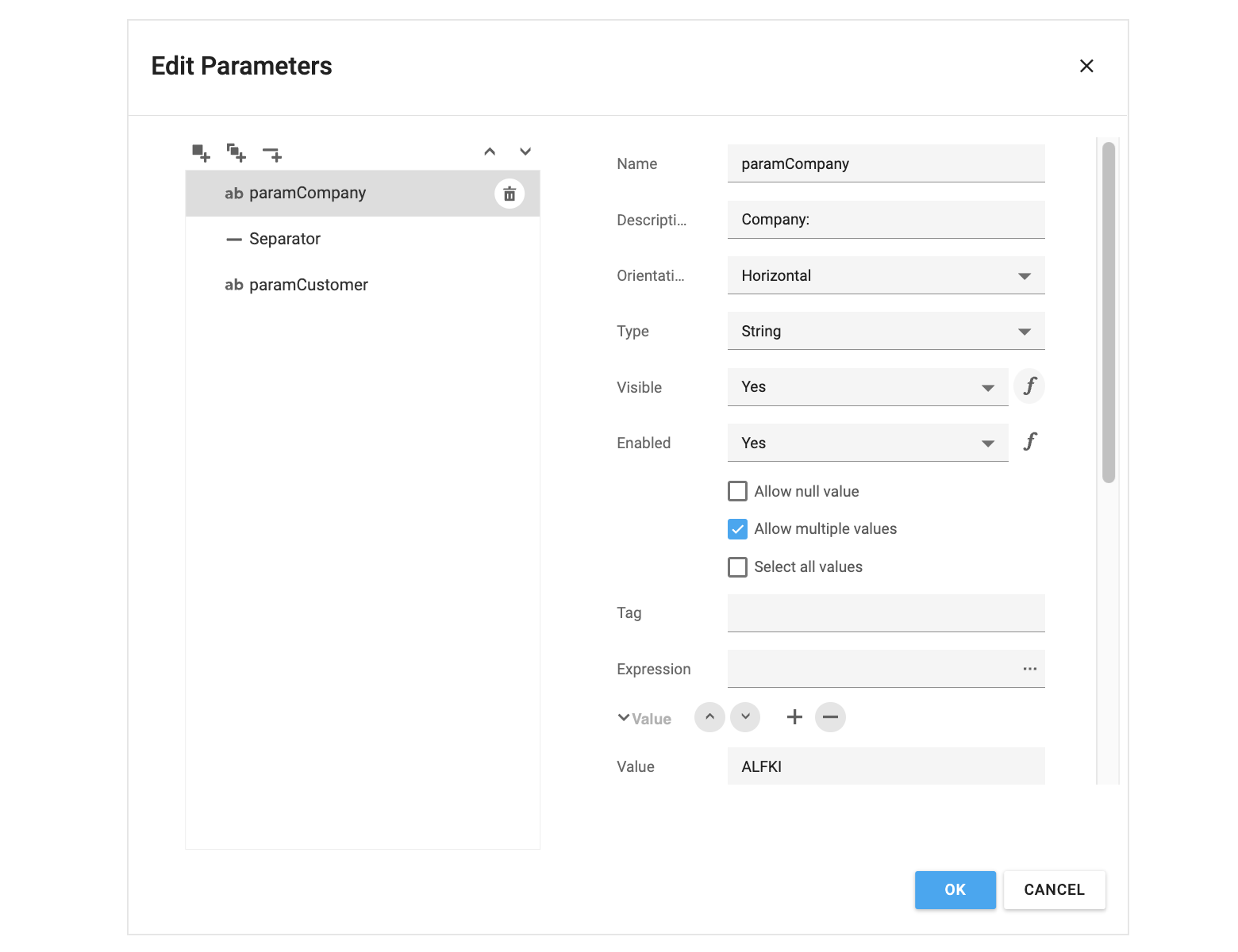Click the add group icon
1238x952 pixels.
(236, 152)
